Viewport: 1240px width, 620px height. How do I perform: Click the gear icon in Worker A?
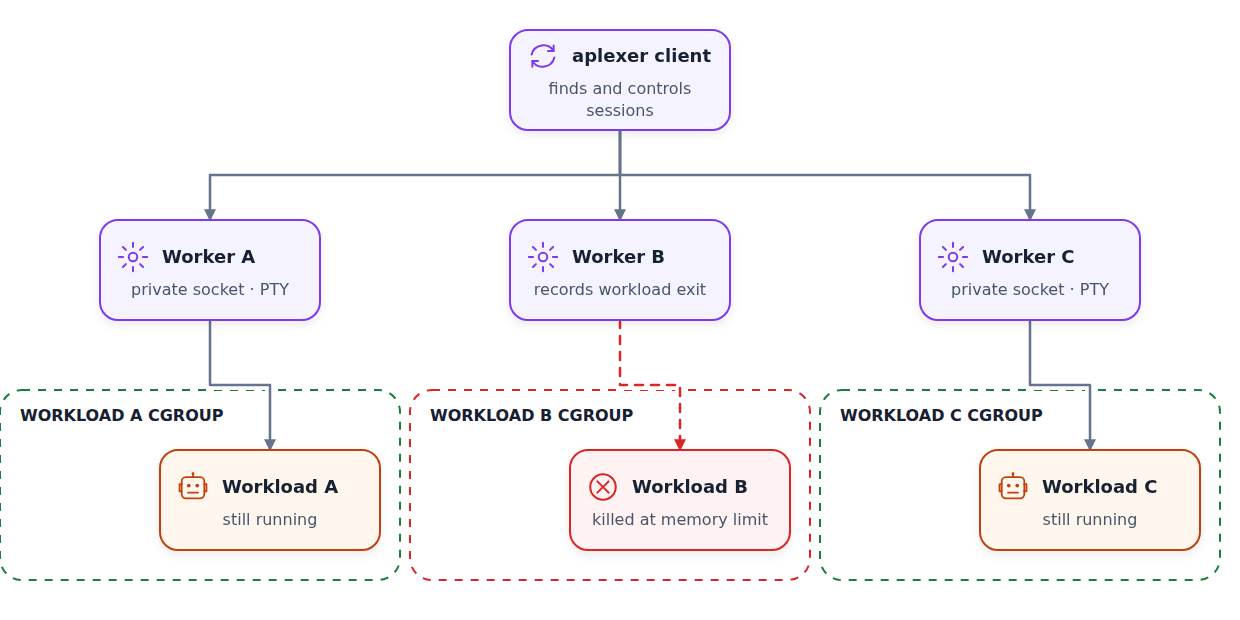[x=133, y=257]
